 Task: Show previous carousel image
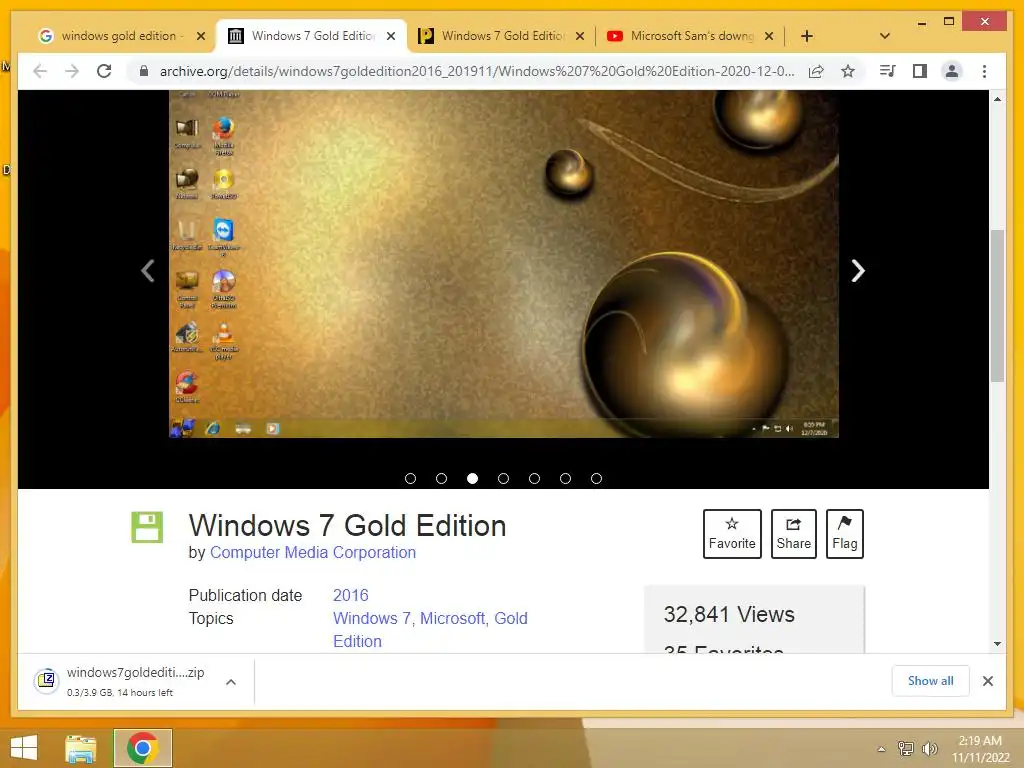pyautogui.click(x=148, y=270)
